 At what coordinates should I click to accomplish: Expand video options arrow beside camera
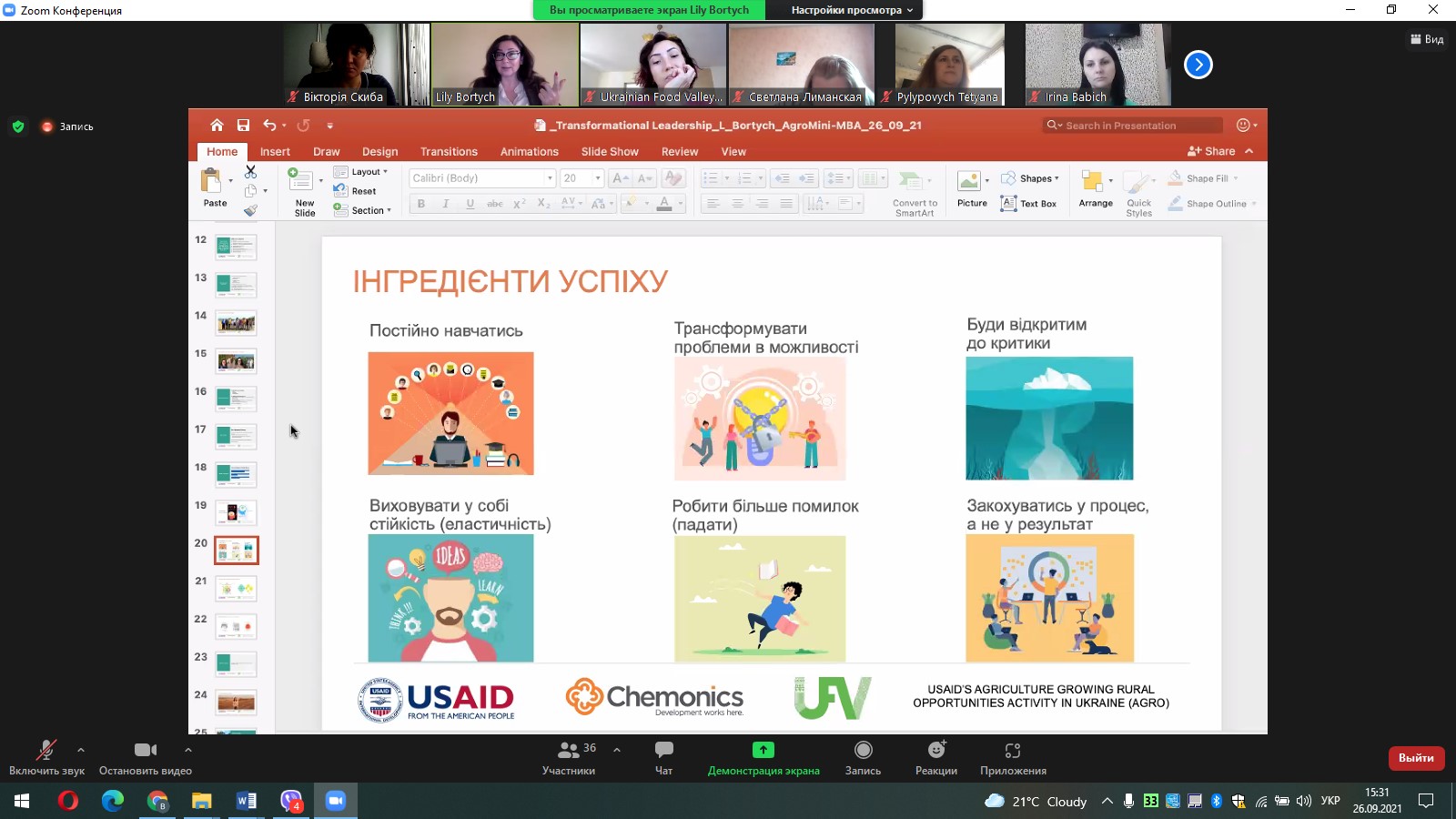188,750
